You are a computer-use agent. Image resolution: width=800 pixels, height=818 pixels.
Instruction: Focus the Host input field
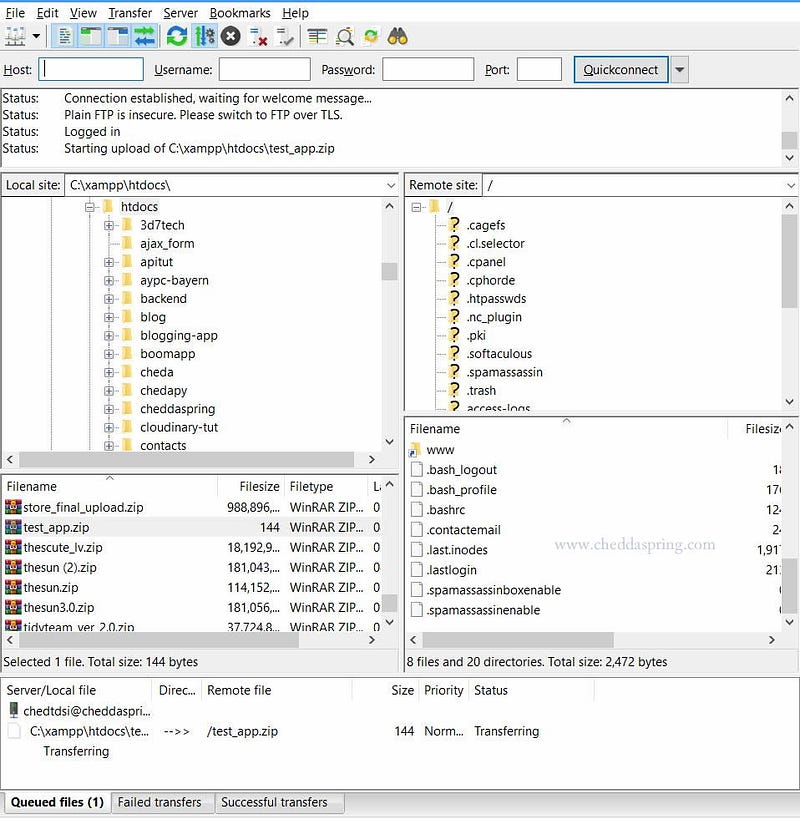[91, 69]
